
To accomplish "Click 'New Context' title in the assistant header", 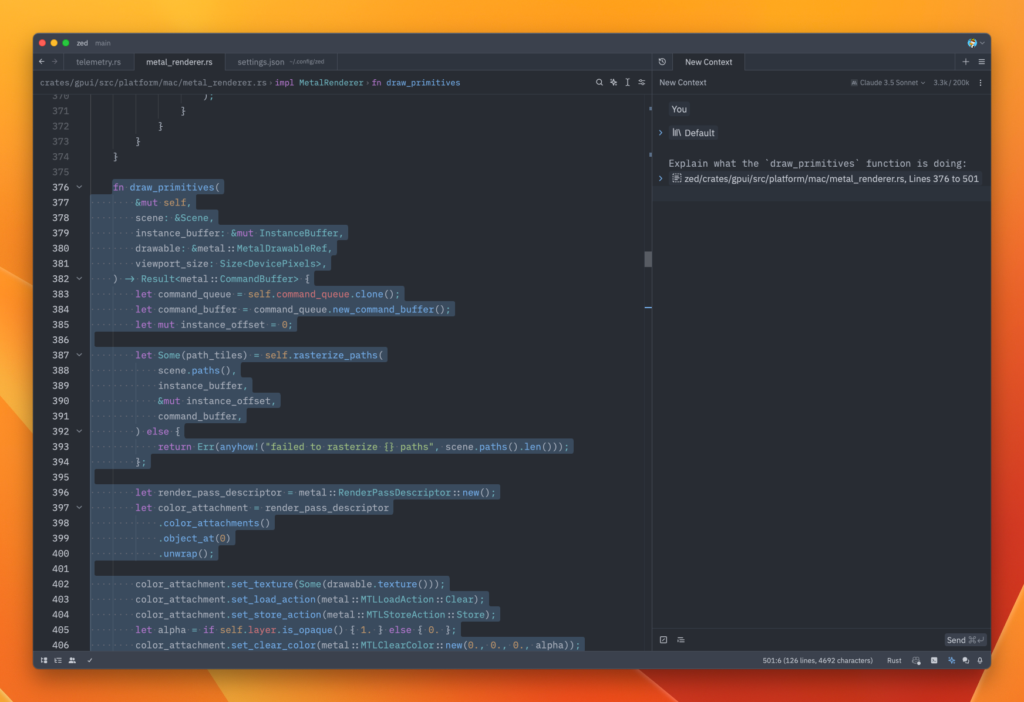I will click(682, 82).
